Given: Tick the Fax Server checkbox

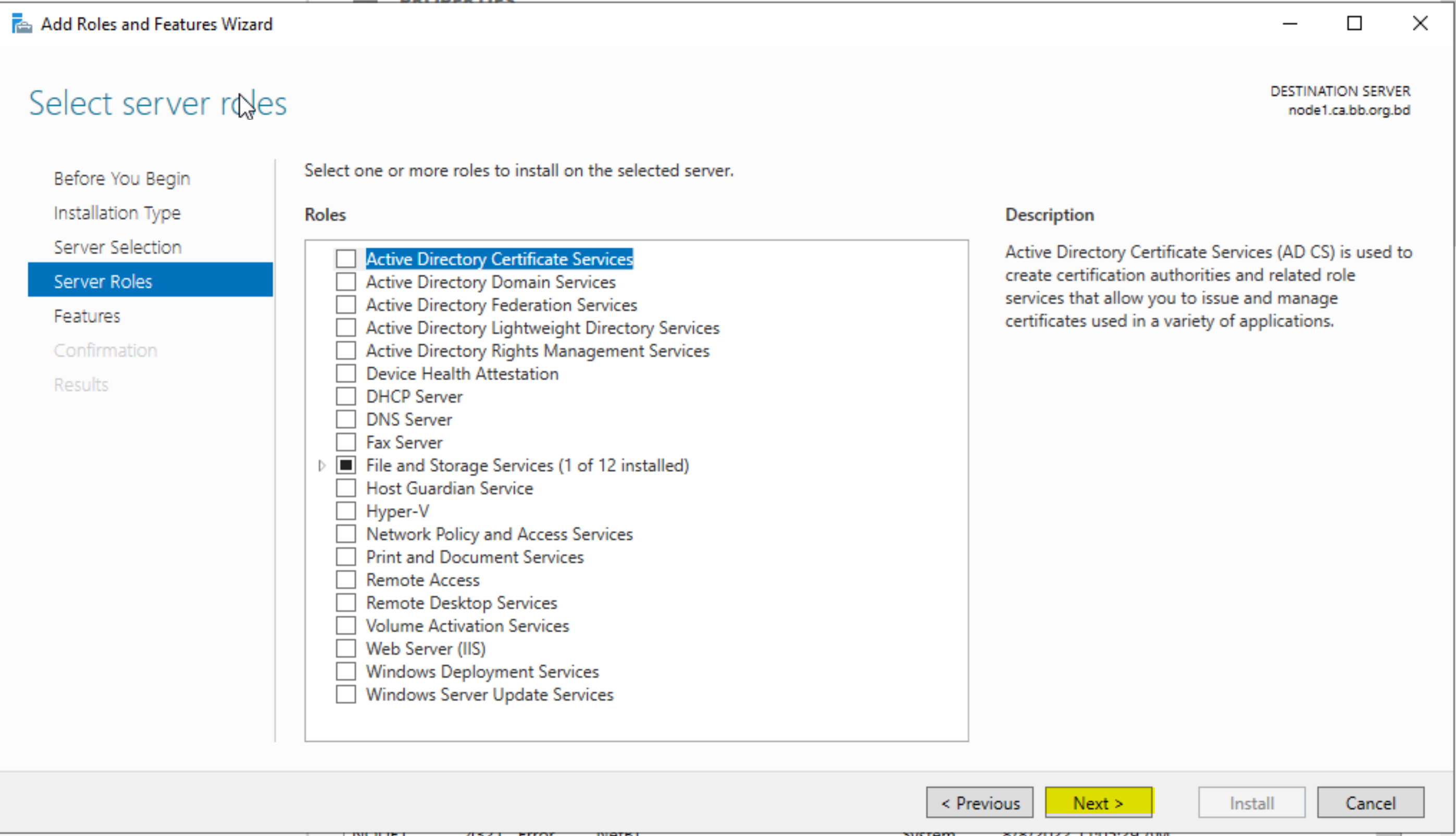Looking at the screenshot, I should (x=345, y=443).
